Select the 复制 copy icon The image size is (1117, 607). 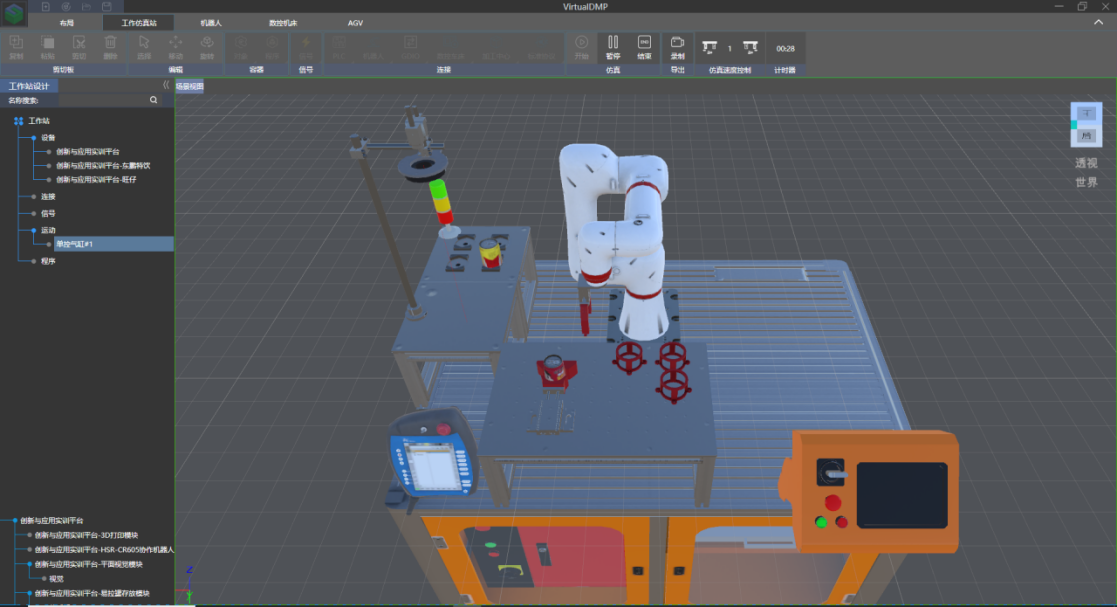pos(16,48)
